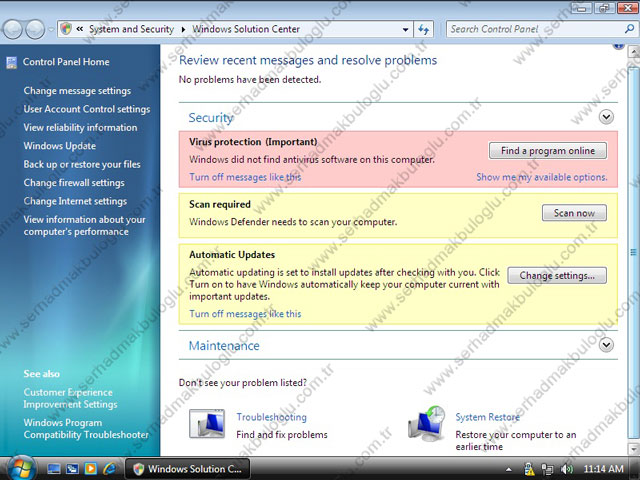Click the Maintenance section heading

[224, 346]
